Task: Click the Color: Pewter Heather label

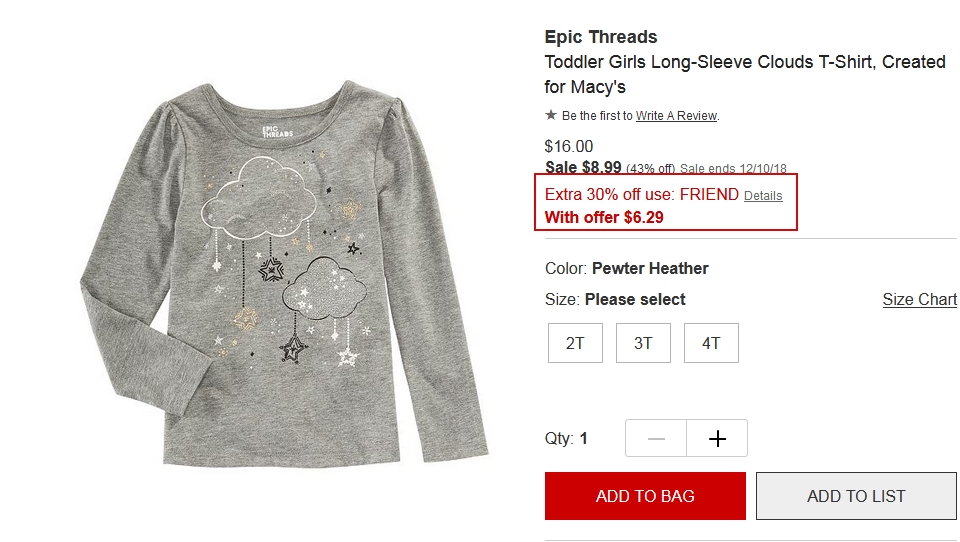Action: coord(626,268)
